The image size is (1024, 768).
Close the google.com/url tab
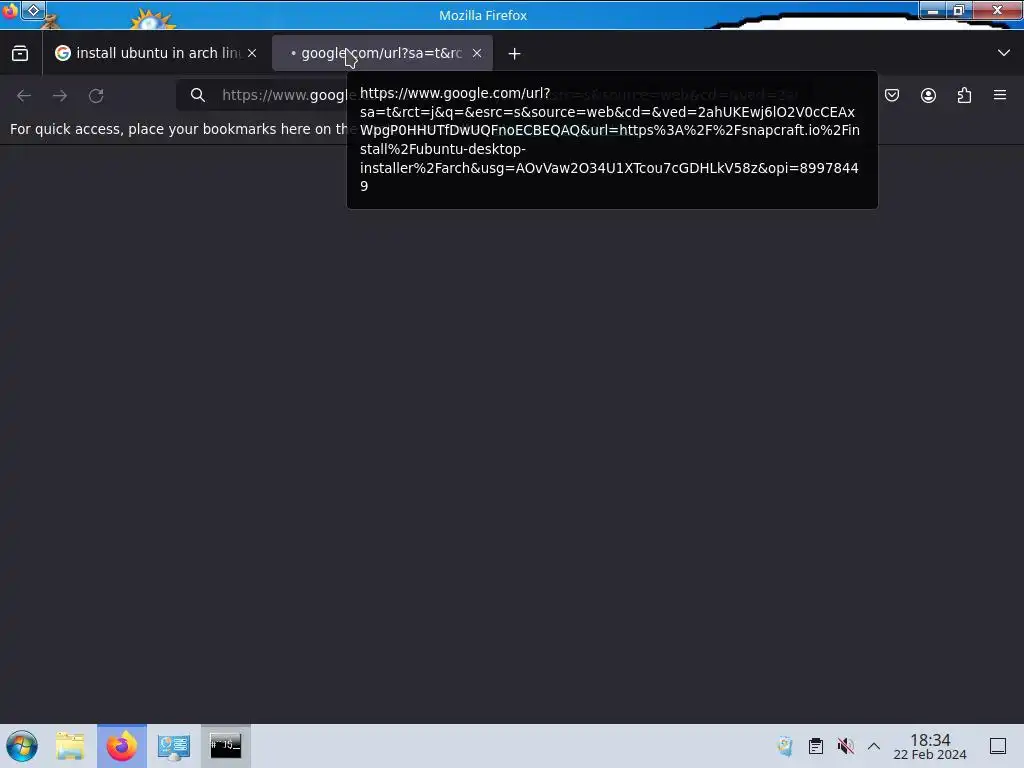click(x=477, y=54)
